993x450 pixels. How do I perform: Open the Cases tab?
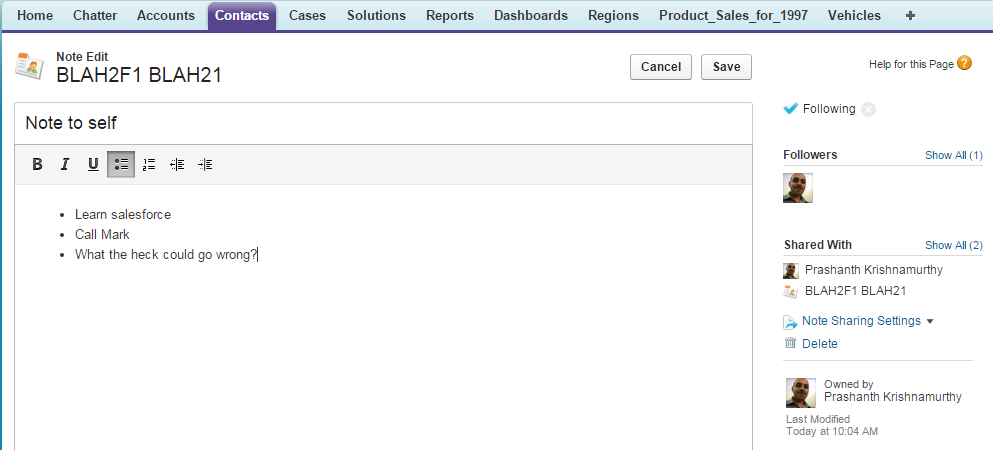point(308,15)
